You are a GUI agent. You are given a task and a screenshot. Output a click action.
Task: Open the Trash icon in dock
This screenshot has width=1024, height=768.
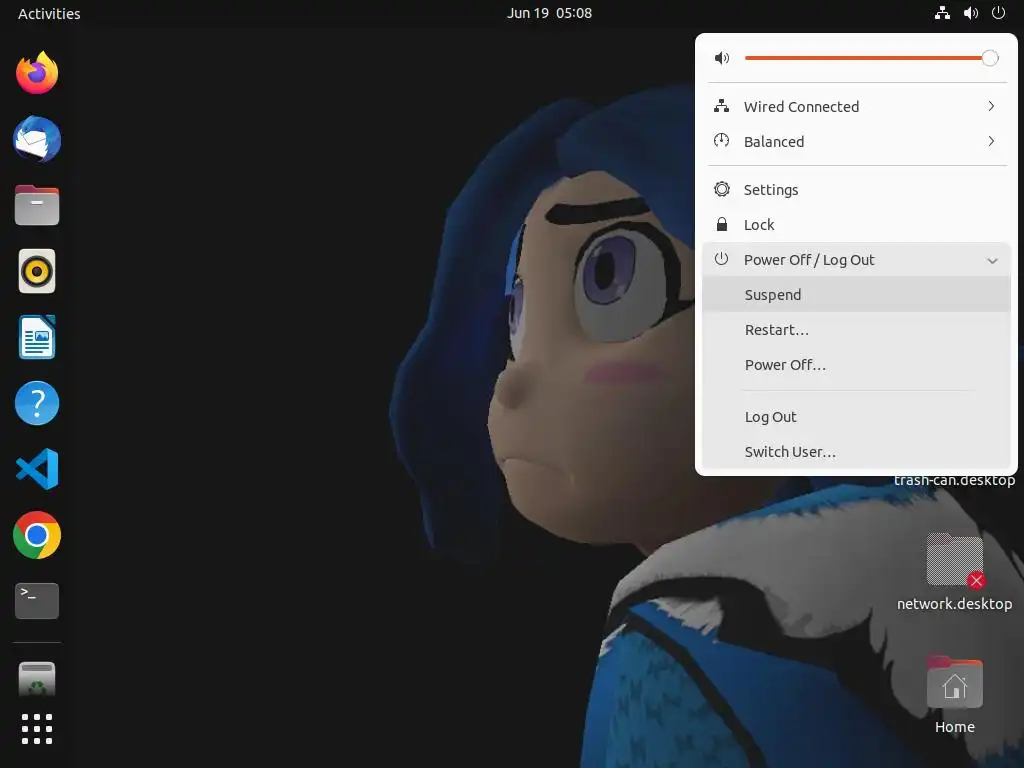(37, 679)
